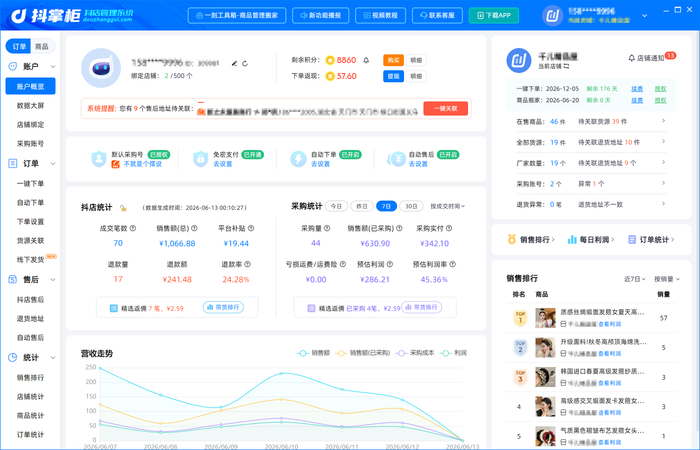Select the 30日 period option
The width and height of the screenshot is (700, 450).
click(411, 206)
